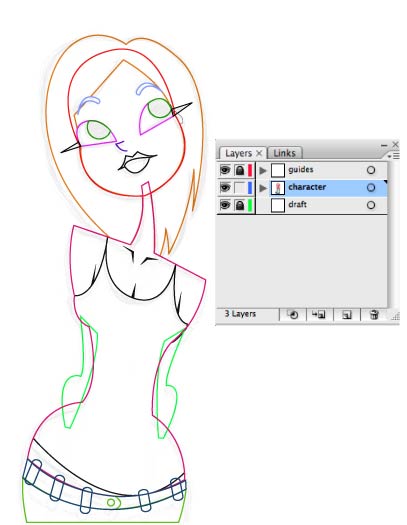Hide the character layer with its eye icon
407x525 pixels.
click(x=225, y=188)
